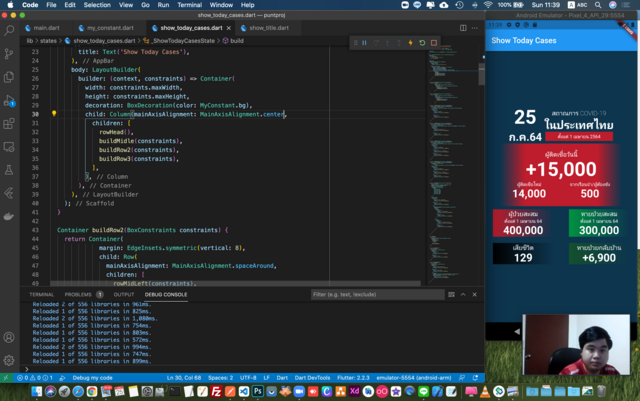This screenshot has width=640, height=401.
Task: Open the status bar errors and warnings count
Action: click(35, 378)
